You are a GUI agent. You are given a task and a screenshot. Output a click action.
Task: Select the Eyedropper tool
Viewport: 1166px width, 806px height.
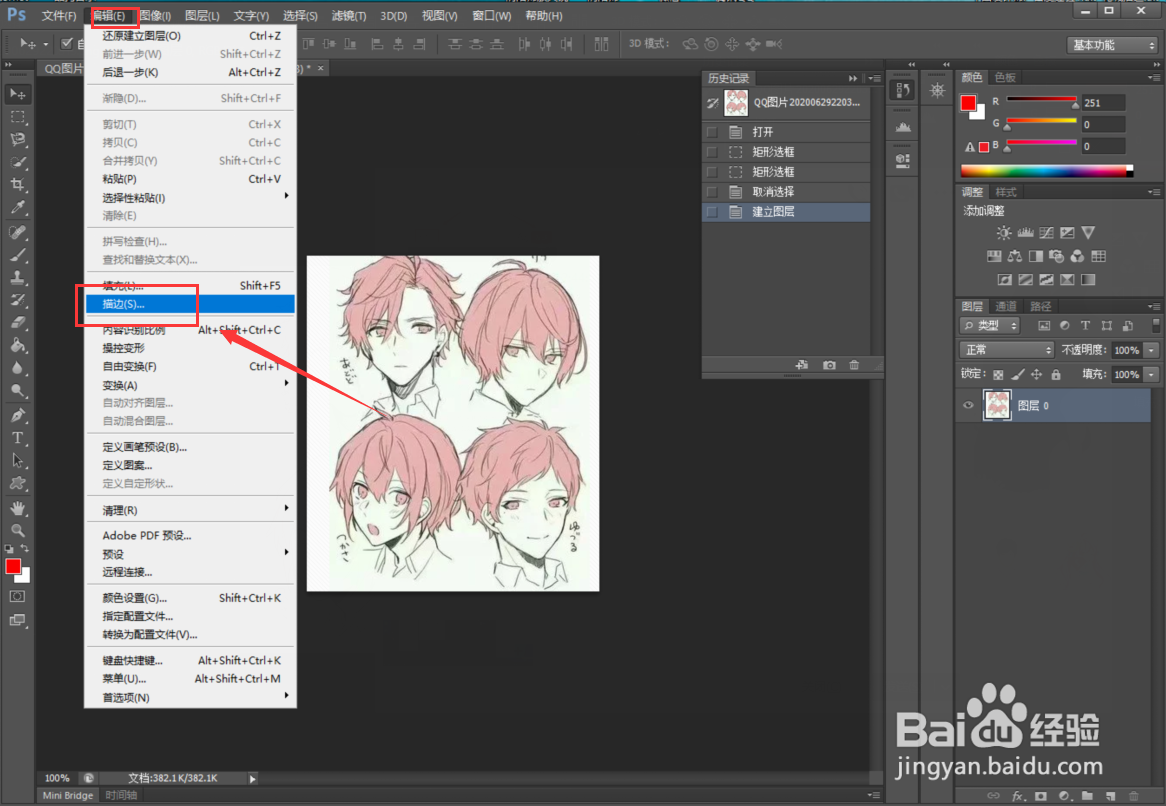pyautogui.click(x=17, y=207)
